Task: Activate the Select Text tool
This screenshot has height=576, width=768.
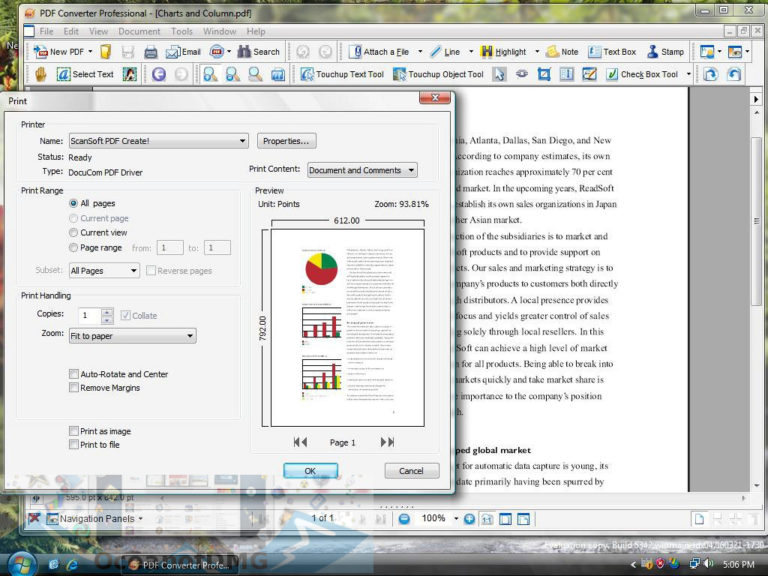Action: click(85, 74)
